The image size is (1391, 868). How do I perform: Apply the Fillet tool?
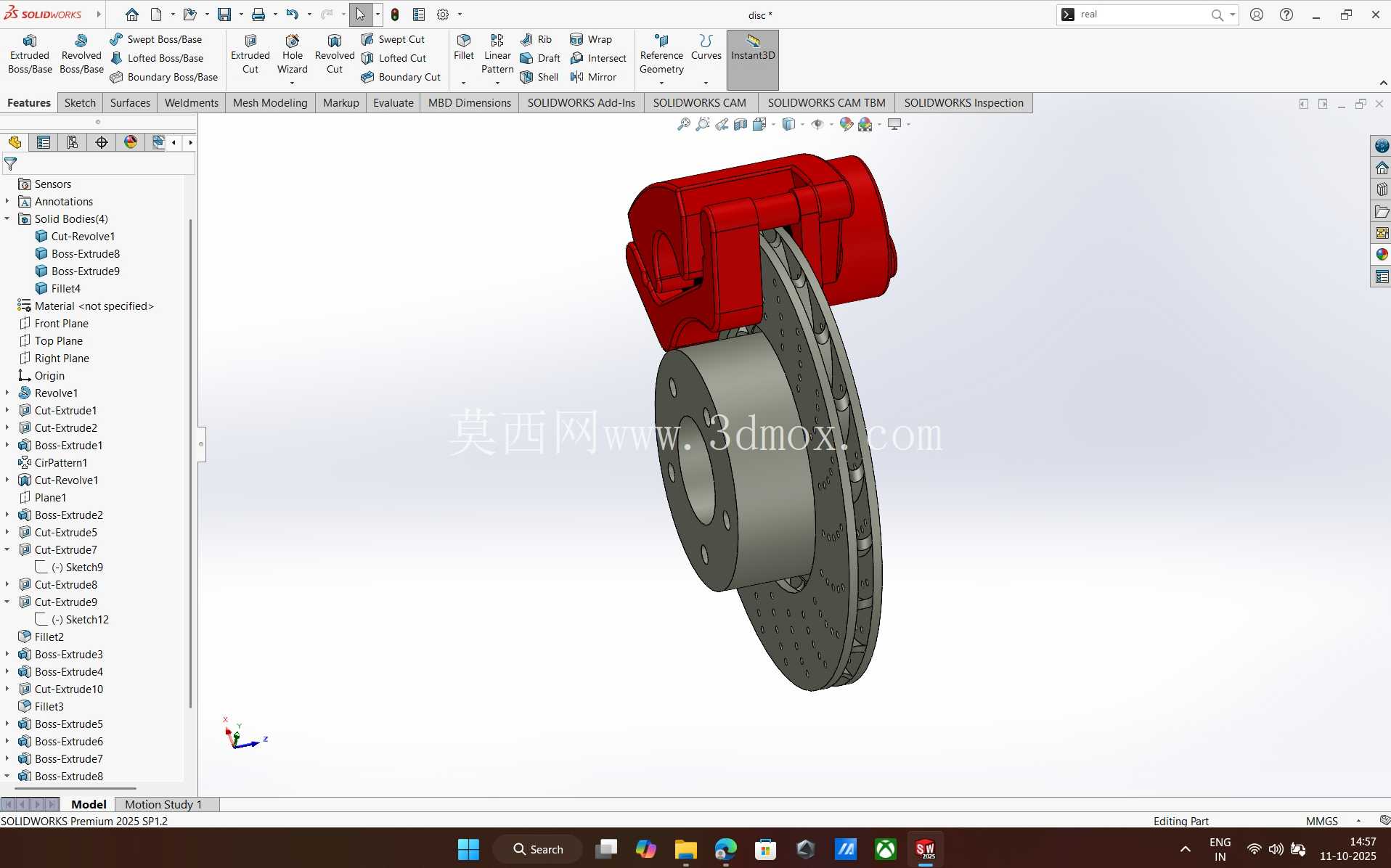click(464, 47)
